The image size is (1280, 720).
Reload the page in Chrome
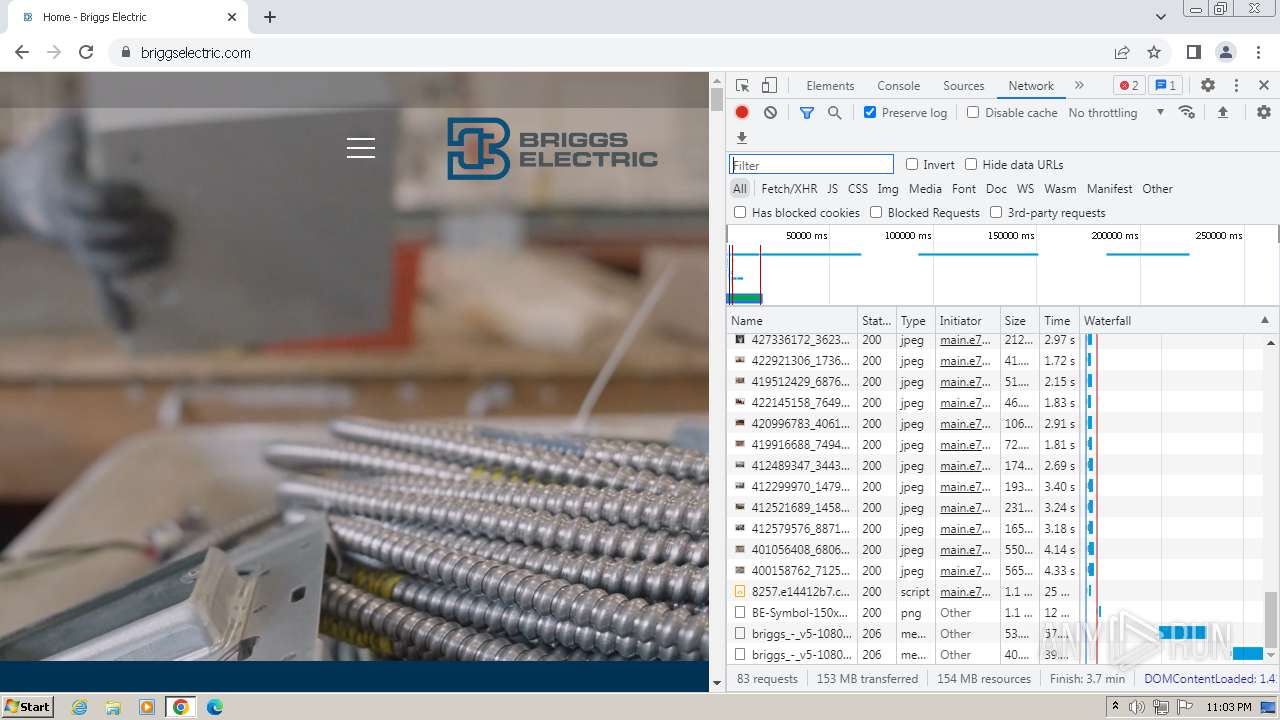(x=86, y=52)
